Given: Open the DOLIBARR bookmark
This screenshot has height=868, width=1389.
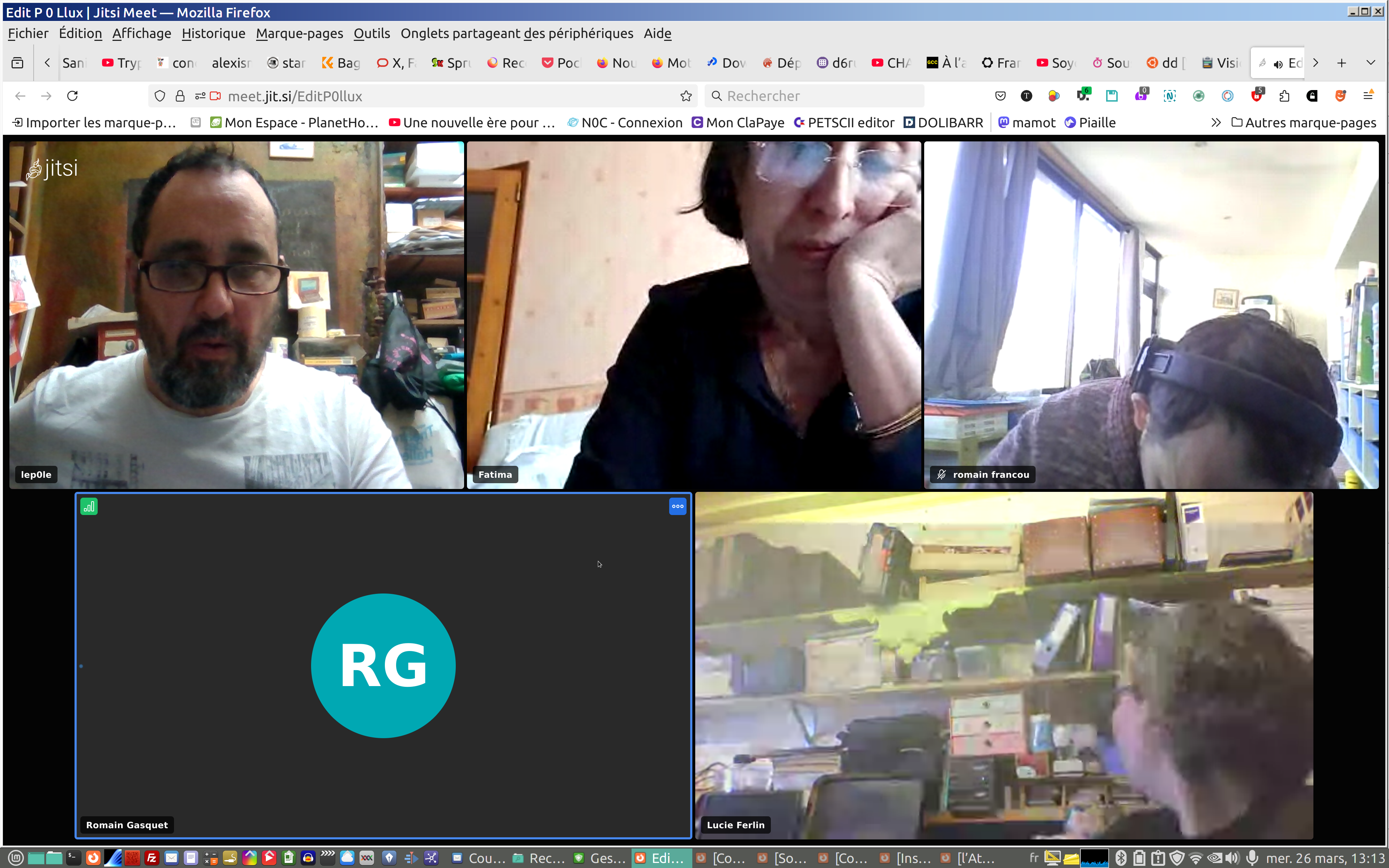Looking at the screenshot, I should coord(943,122).
